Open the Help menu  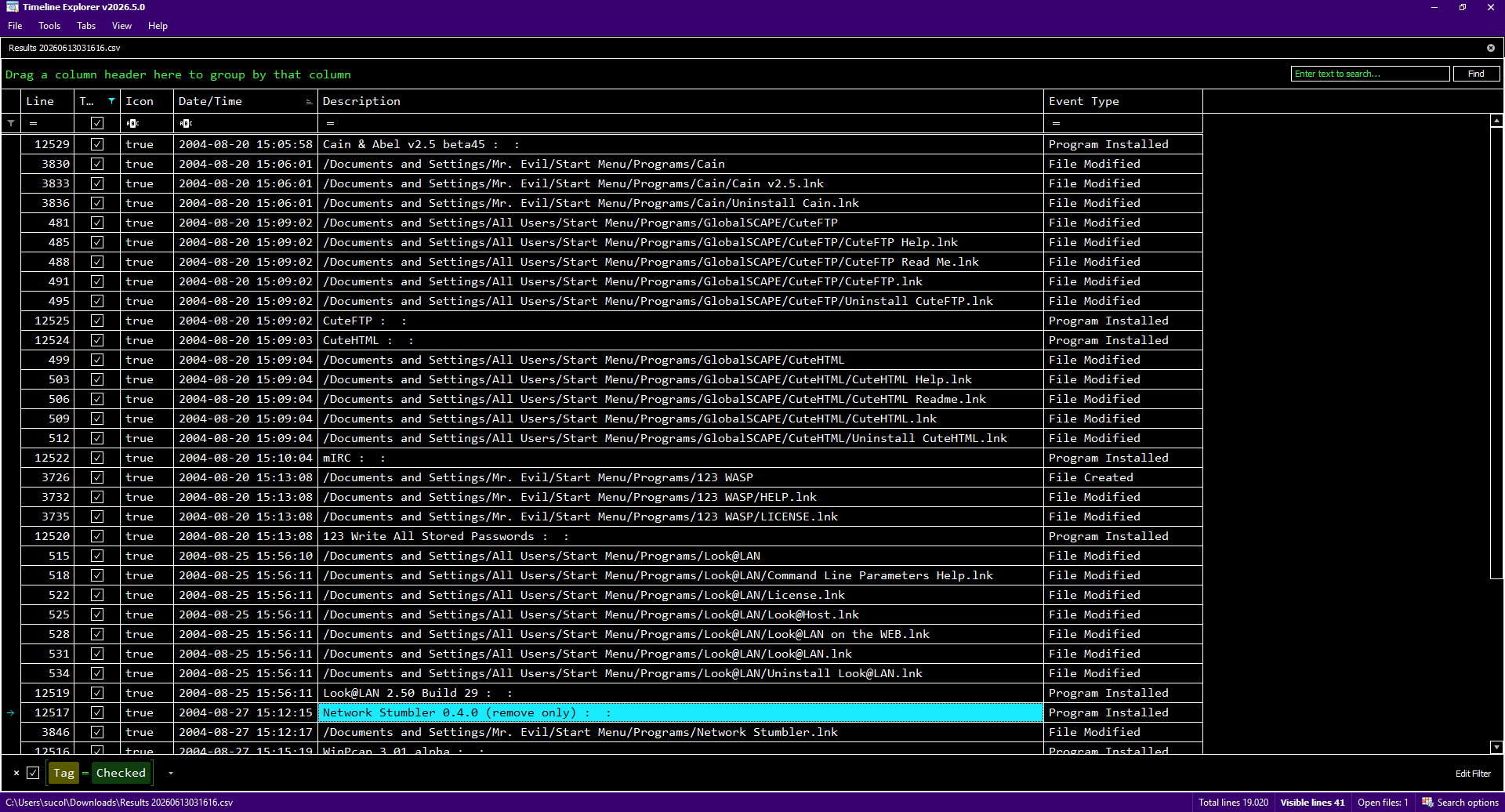pos(158,26)
